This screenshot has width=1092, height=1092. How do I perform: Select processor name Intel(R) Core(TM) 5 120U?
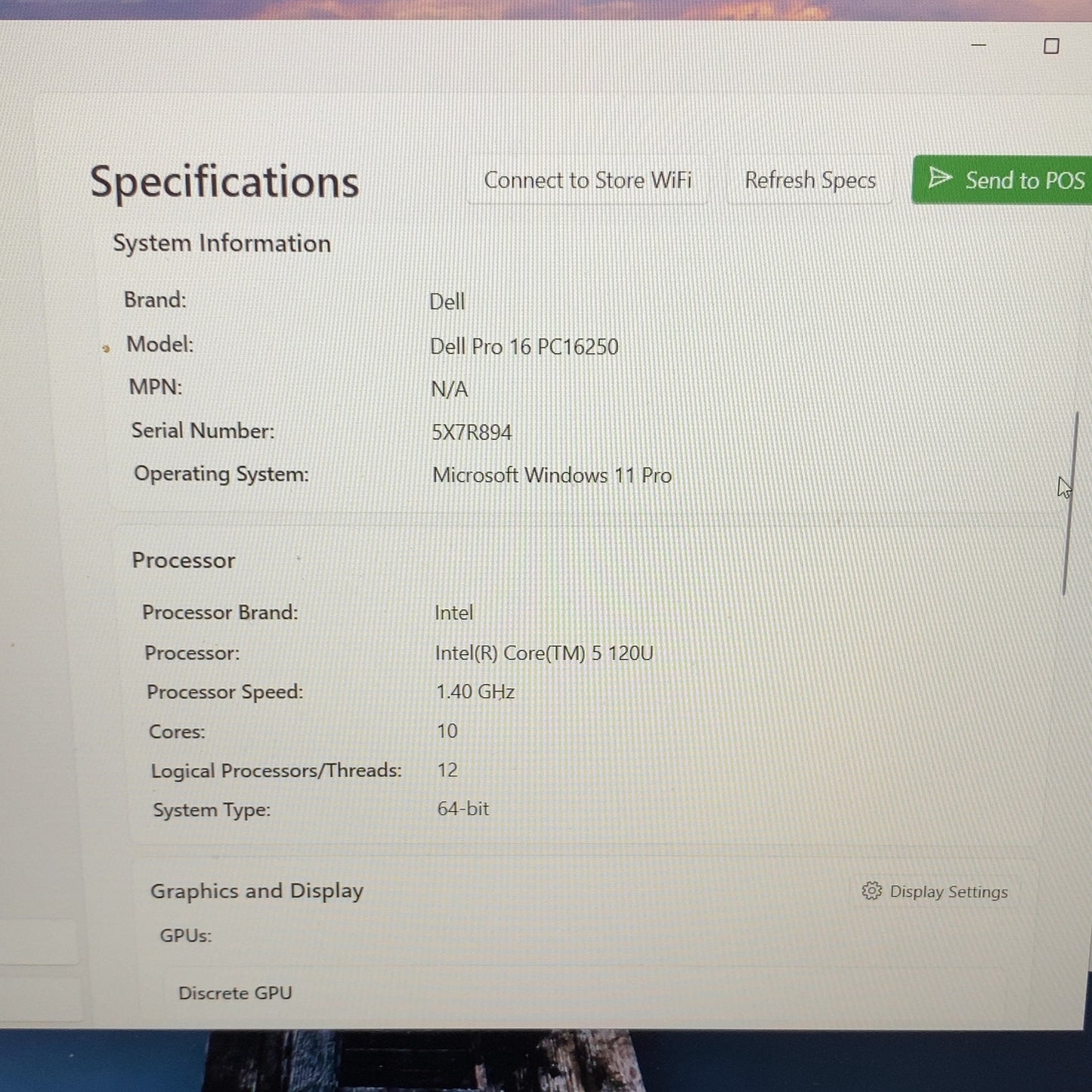click(x=544, y=653)
